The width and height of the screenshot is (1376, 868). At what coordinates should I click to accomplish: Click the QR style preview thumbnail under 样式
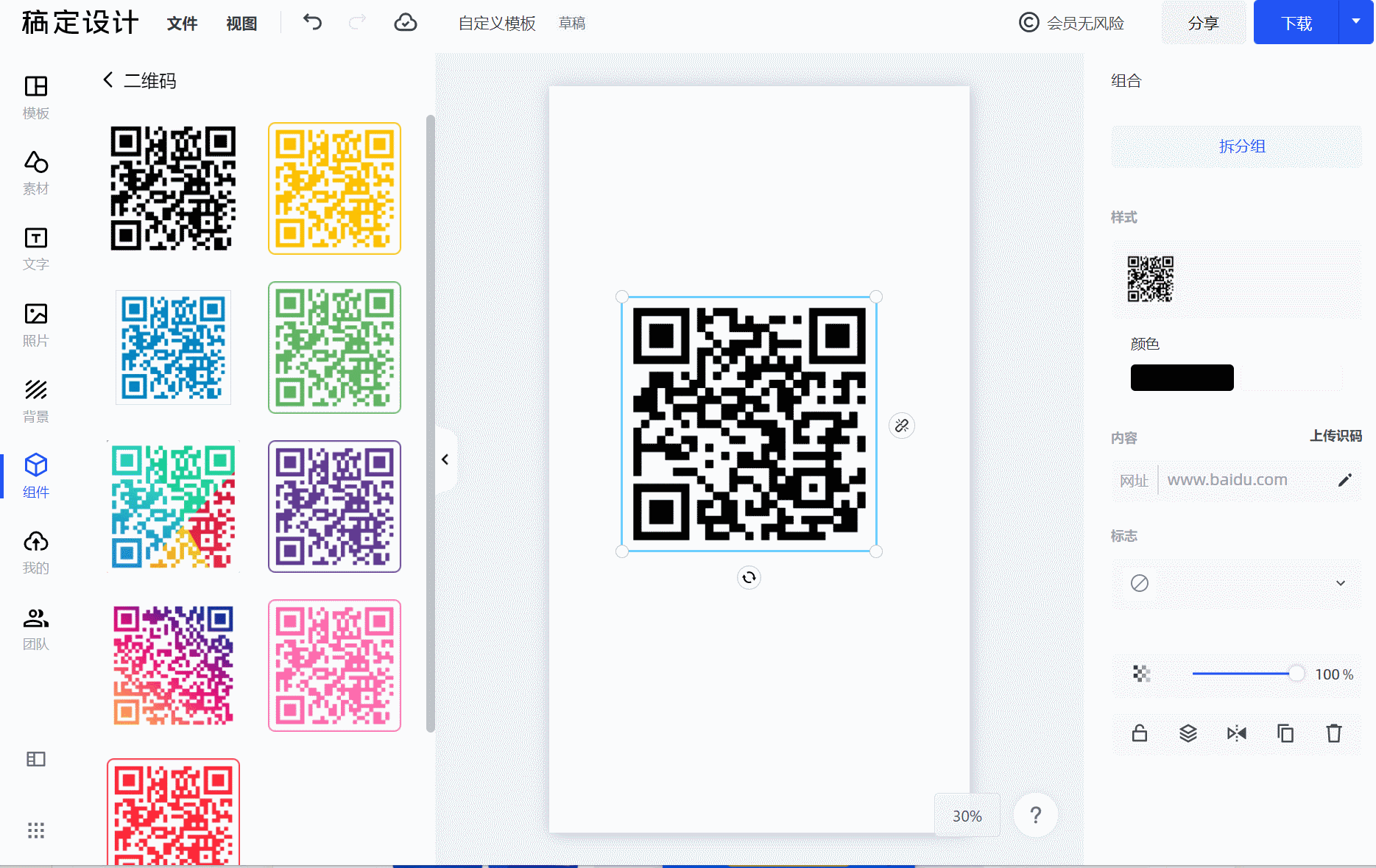tap(1150, 279)
